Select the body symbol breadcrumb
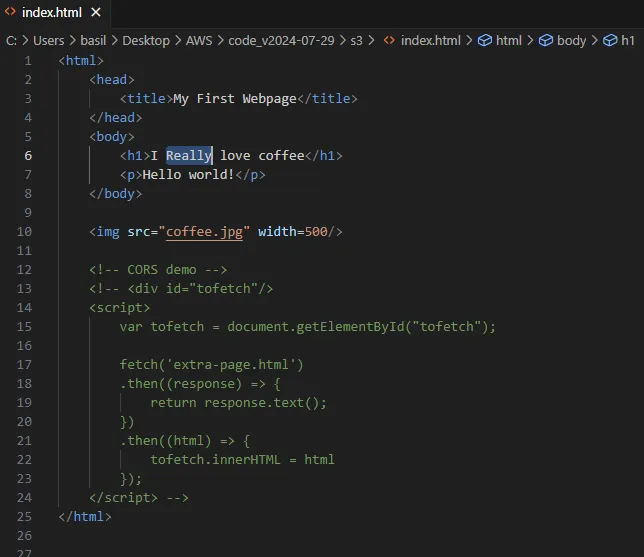 [x=571, y=40]
